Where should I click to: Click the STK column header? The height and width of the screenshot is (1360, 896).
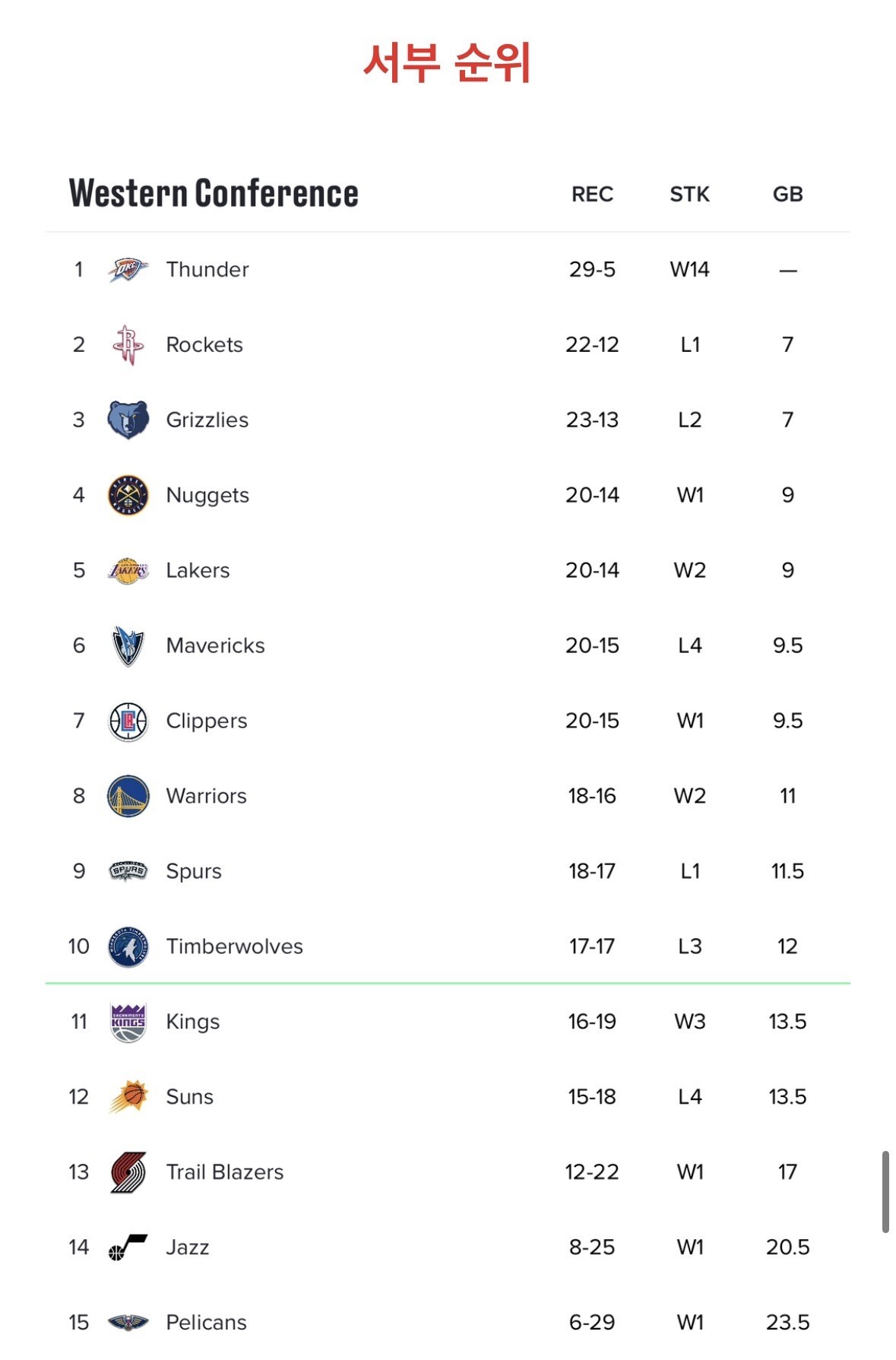[689, 195]
